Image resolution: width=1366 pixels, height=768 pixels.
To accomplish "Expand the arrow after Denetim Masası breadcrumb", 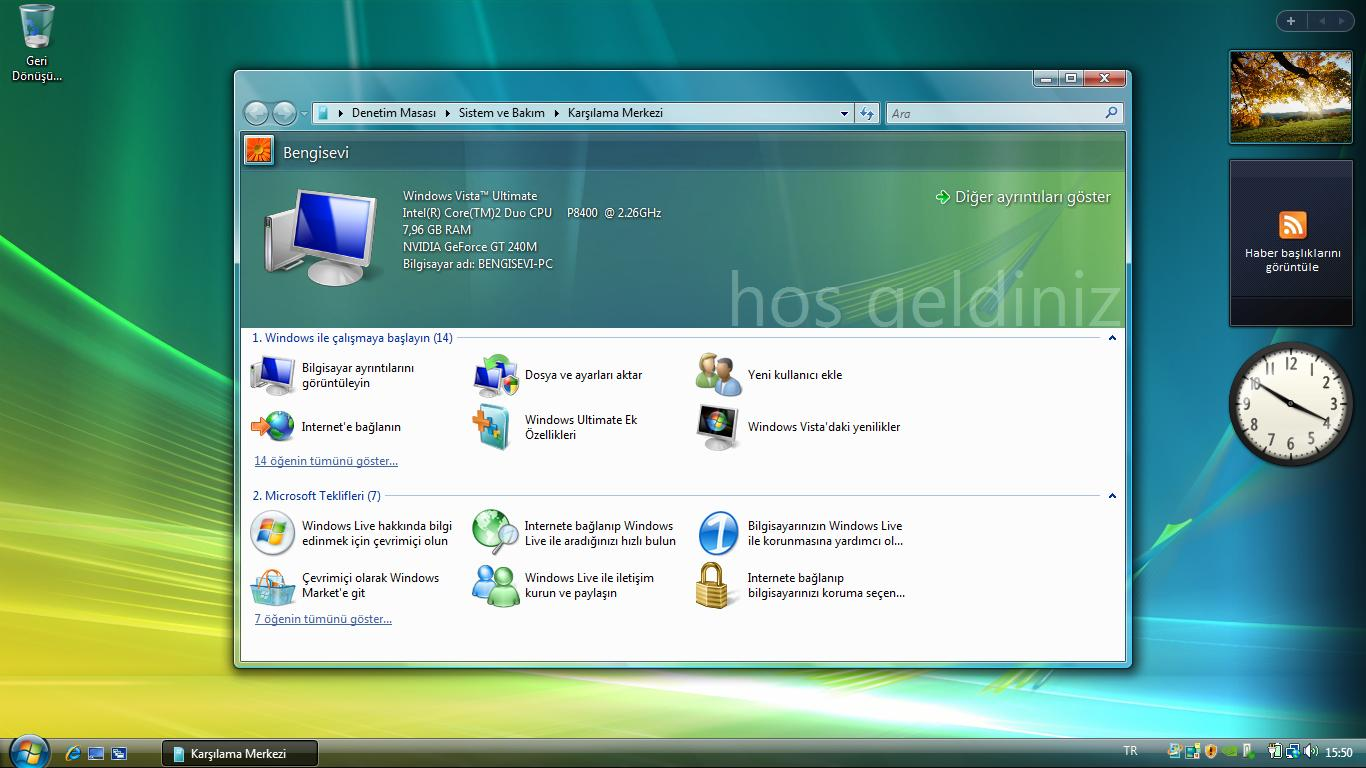I will click(x=447, y=113).
